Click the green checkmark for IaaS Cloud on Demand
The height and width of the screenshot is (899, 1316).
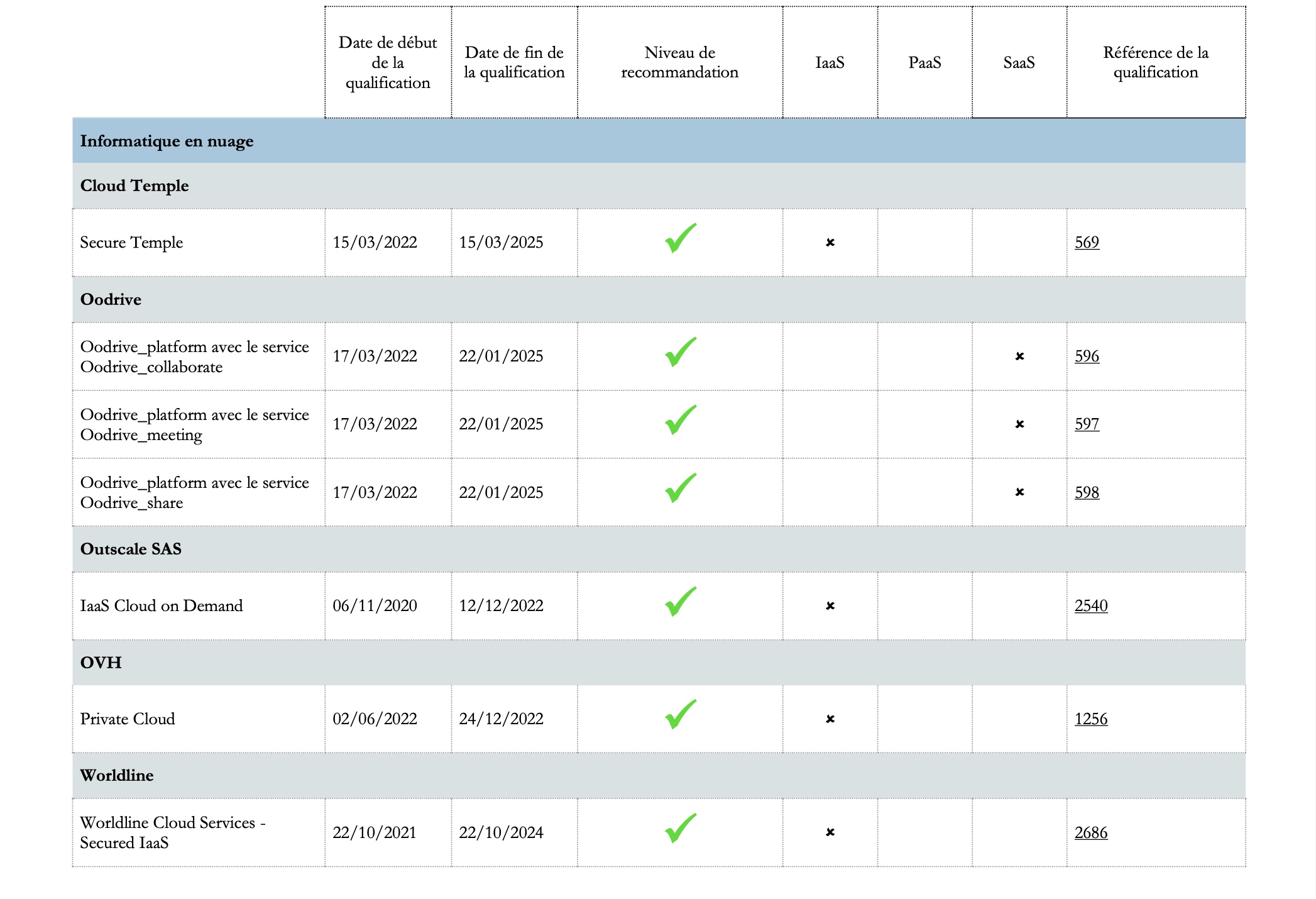(681, 602)
